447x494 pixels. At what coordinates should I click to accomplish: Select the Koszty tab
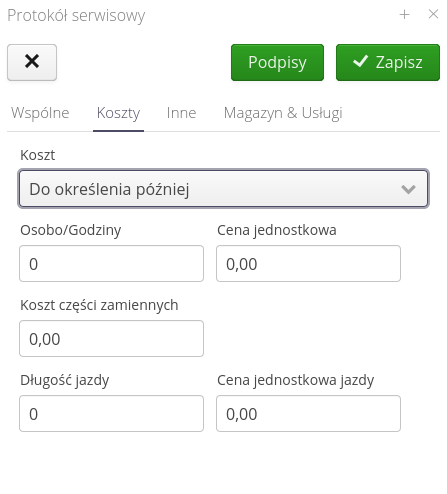118,113
